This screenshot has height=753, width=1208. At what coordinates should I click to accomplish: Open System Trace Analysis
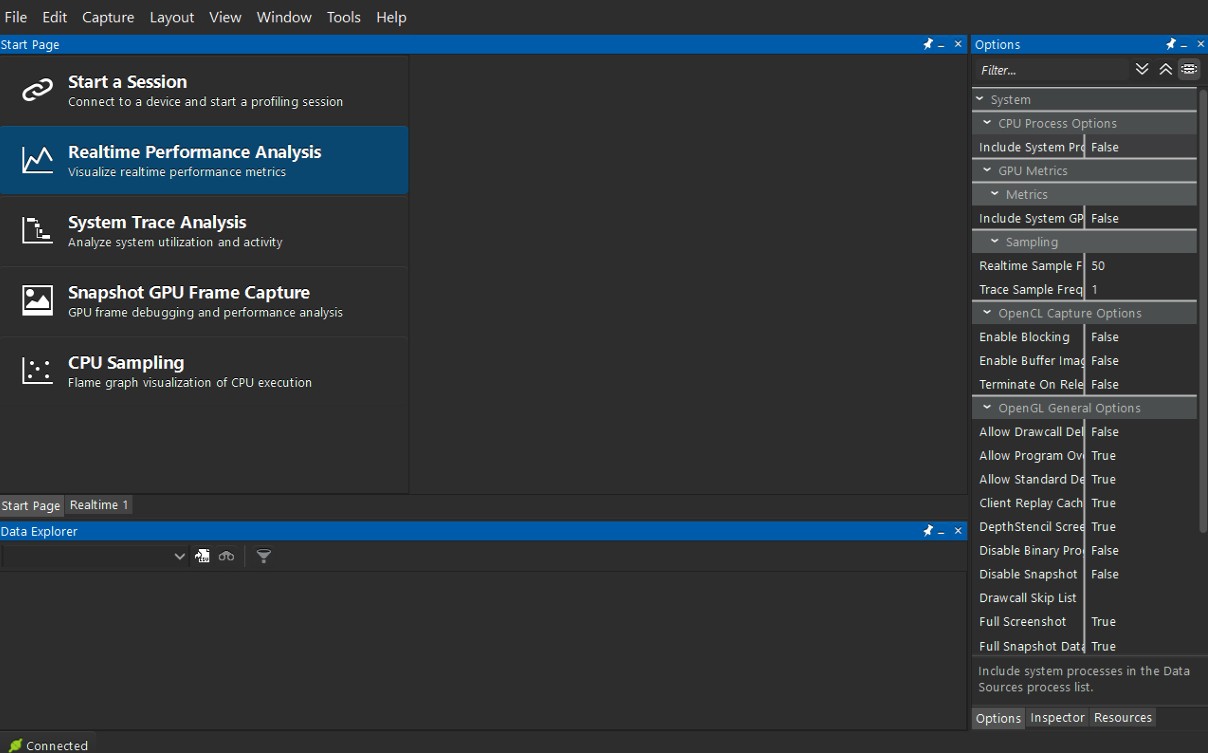coord(204,231)
